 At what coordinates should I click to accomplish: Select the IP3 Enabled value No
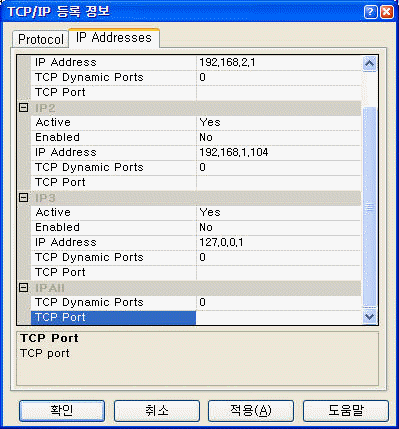pos(278,227)
